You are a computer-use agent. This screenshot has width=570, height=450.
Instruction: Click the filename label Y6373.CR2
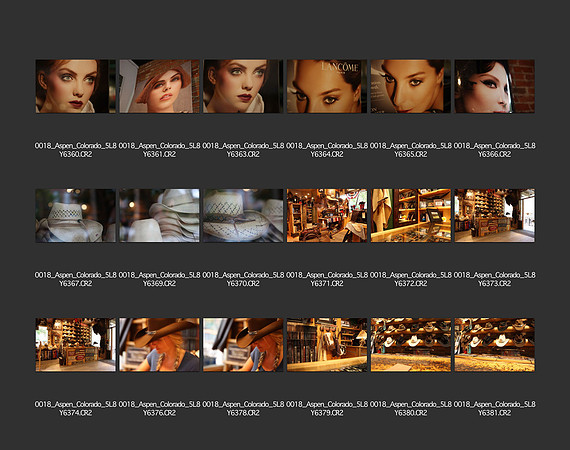pyautogui.click(x=494, y=279)
